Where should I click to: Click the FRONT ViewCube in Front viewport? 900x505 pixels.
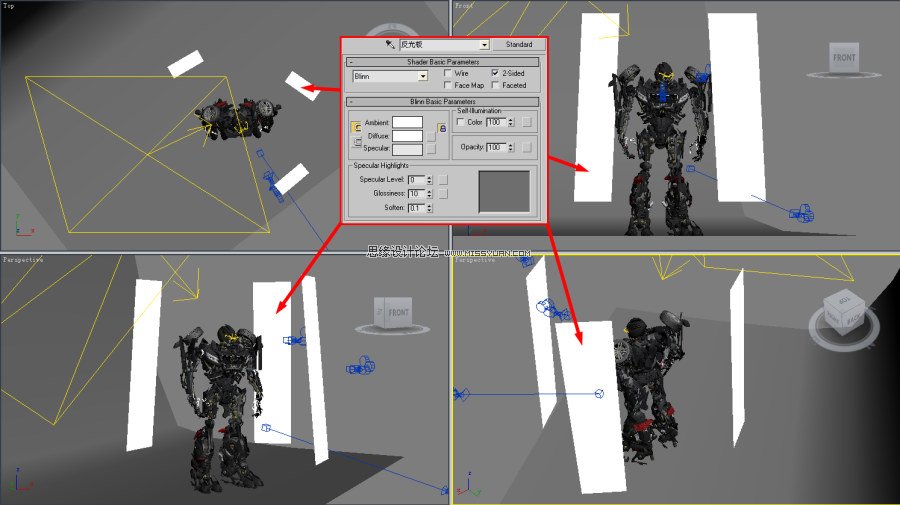point(844,58)
